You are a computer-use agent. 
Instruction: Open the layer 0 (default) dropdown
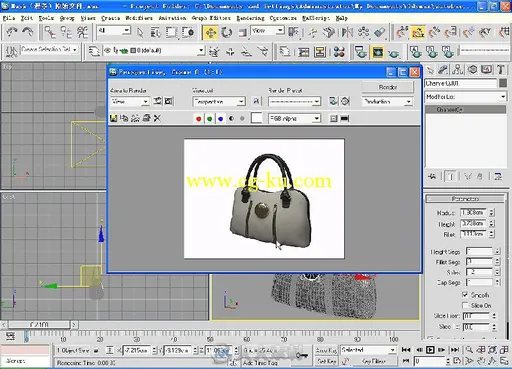[154, 51]
